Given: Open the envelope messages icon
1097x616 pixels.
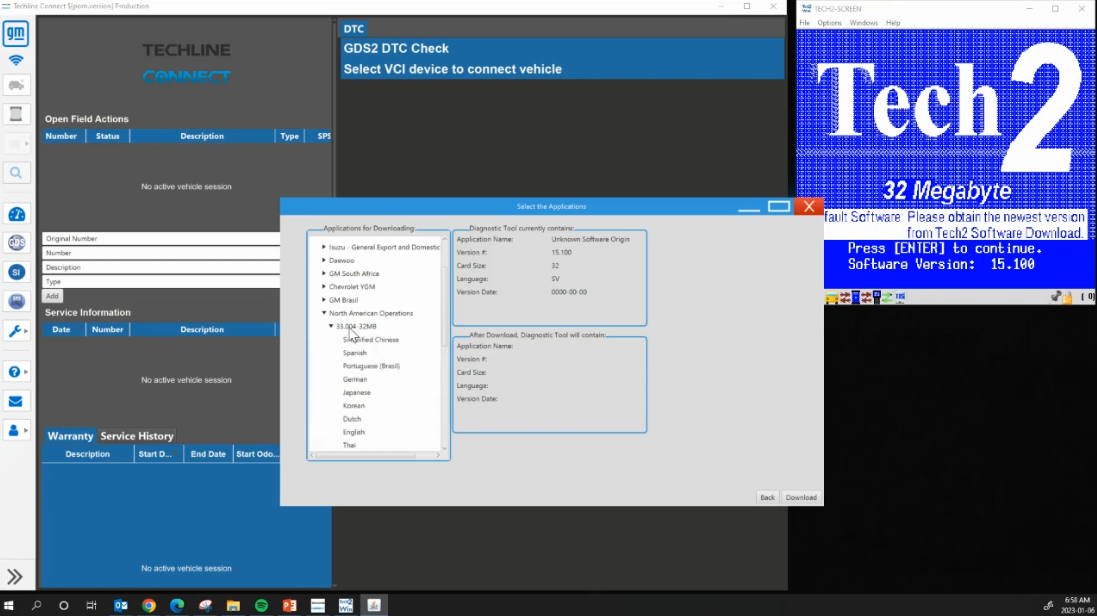Looking at the screenshot, I should 15,401.
